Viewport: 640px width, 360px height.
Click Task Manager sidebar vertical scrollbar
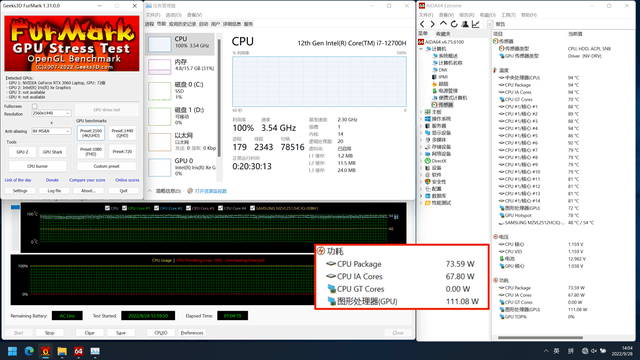click(x=219, y=98)
